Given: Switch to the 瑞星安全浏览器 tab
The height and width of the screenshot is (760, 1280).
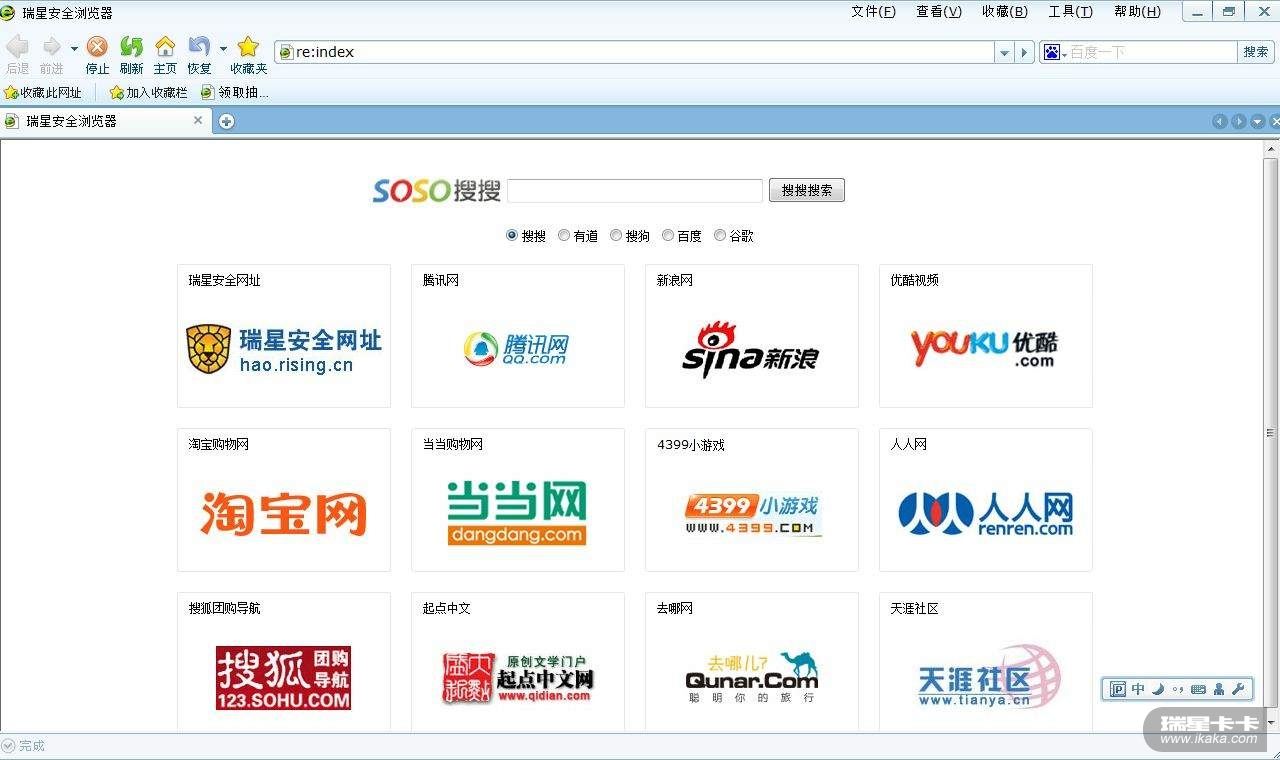Looking at the screenshot, I should coord(105,121).
